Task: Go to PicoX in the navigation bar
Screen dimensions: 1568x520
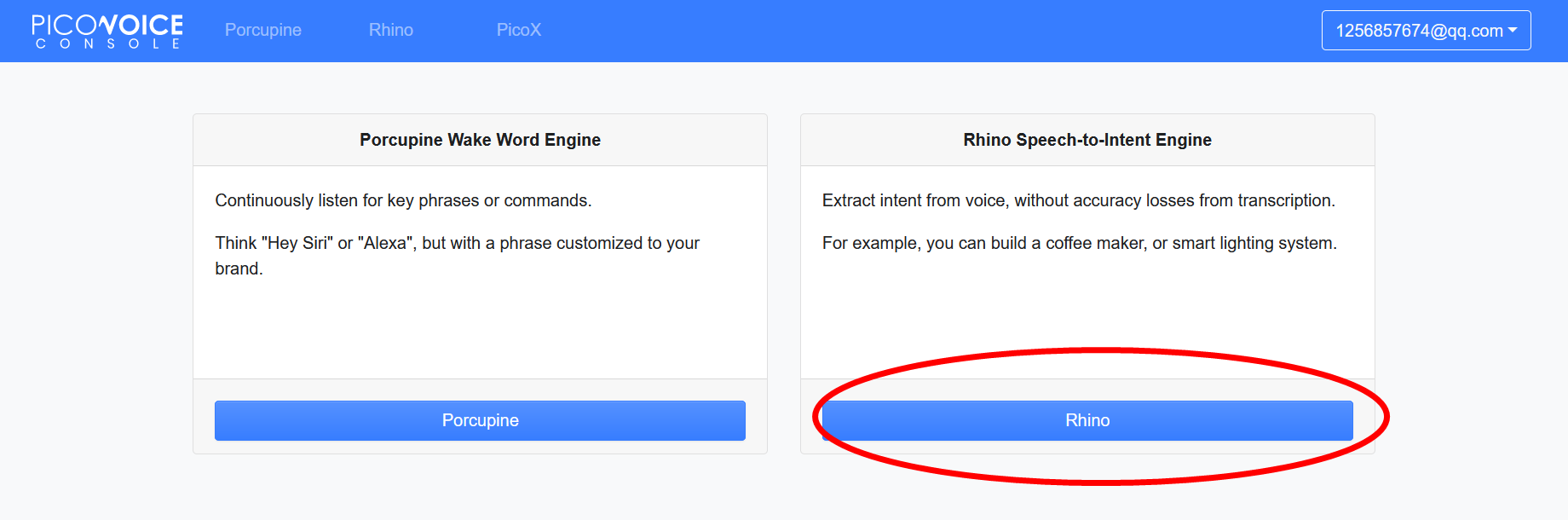Action: [518, 30]
